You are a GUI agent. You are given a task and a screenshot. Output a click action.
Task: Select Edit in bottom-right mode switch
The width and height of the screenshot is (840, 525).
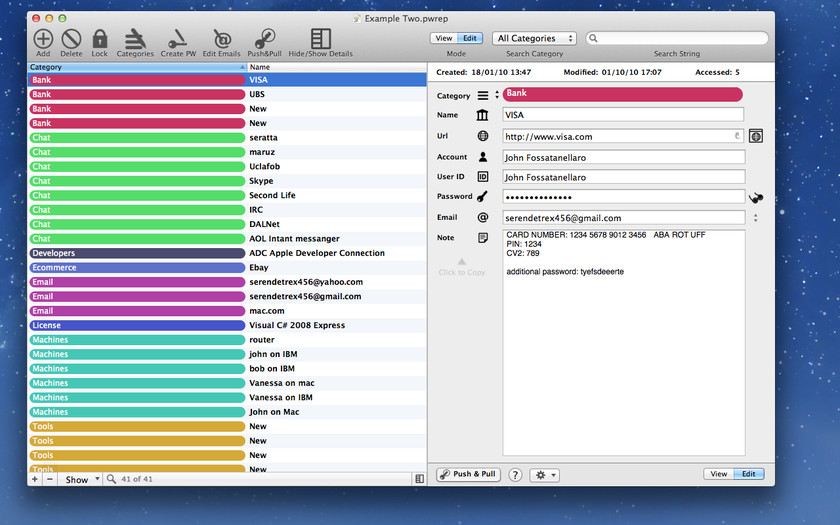click(x=749, y=474)
